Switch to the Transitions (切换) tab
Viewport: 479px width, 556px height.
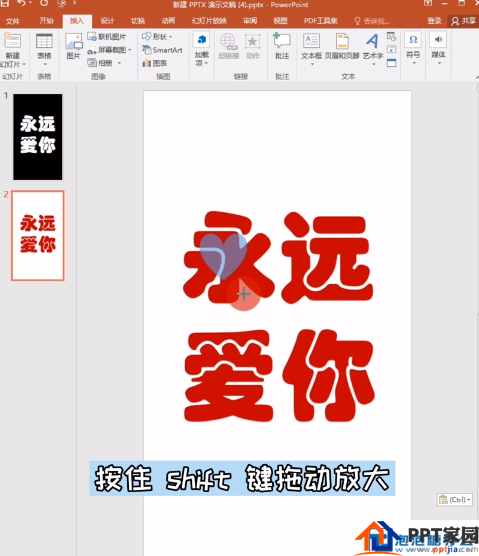pos(138,21)
